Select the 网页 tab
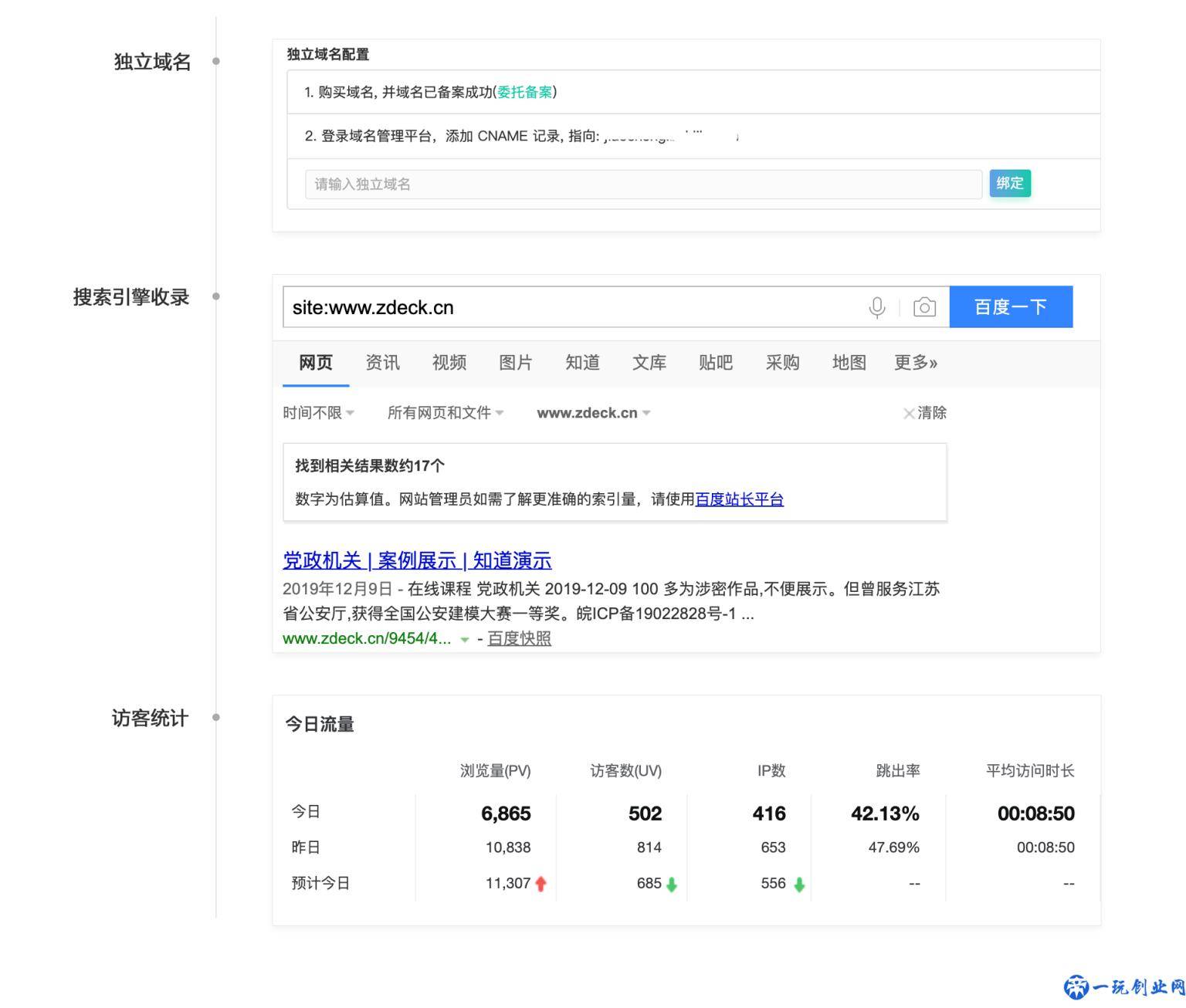Screen dimensions: 1186x1008 click(x=316, y=363)
